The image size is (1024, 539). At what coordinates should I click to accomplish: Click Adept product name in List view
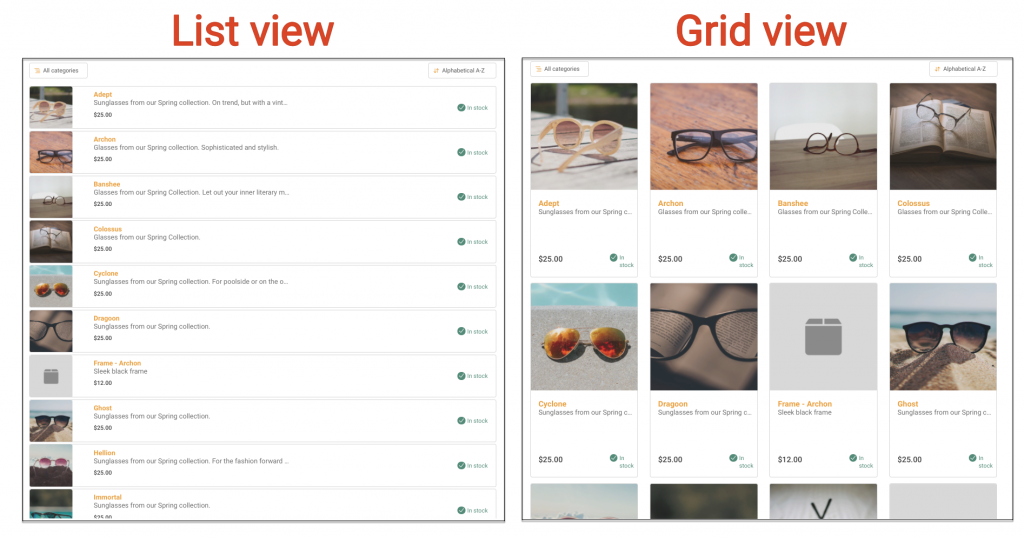[x=103, y=95]
